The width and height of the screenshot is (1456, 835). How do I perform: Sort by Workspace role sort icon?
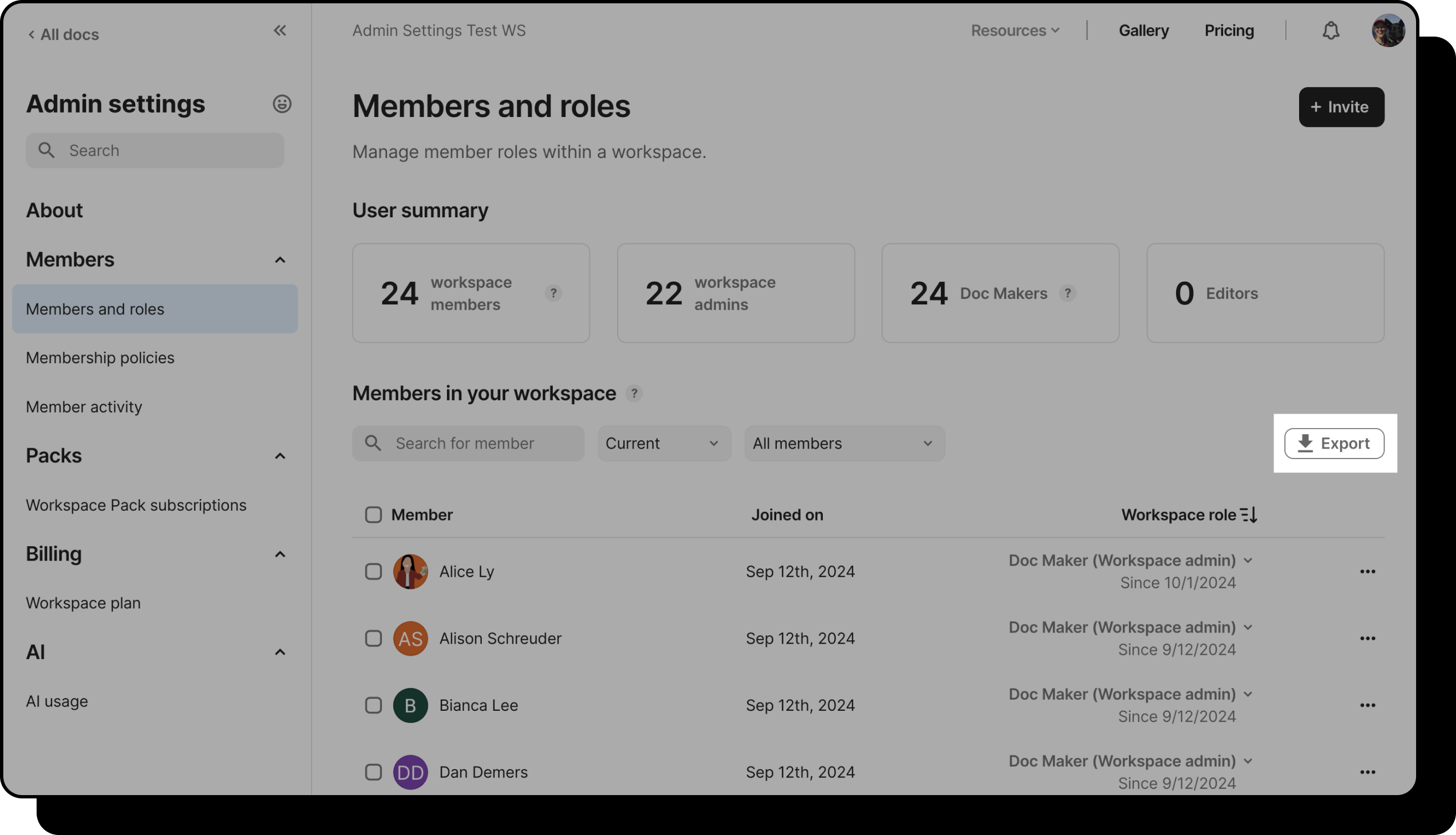[1249, 515]
